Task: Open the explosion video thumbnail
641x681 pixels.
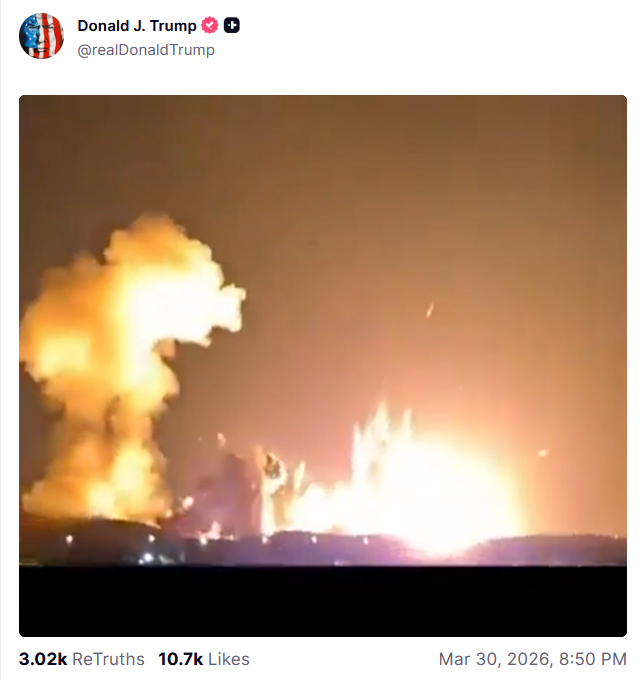Action: coord(323,366)
